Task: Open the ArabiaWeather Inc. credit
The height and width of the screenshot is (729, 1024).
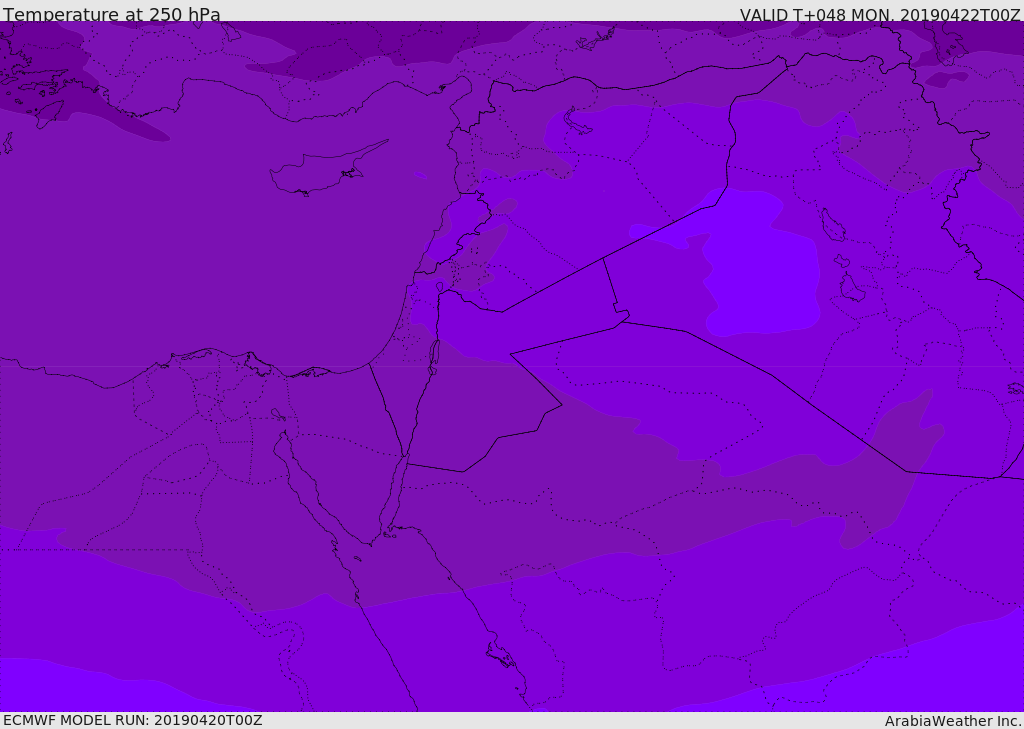Action: click(953, 721)
